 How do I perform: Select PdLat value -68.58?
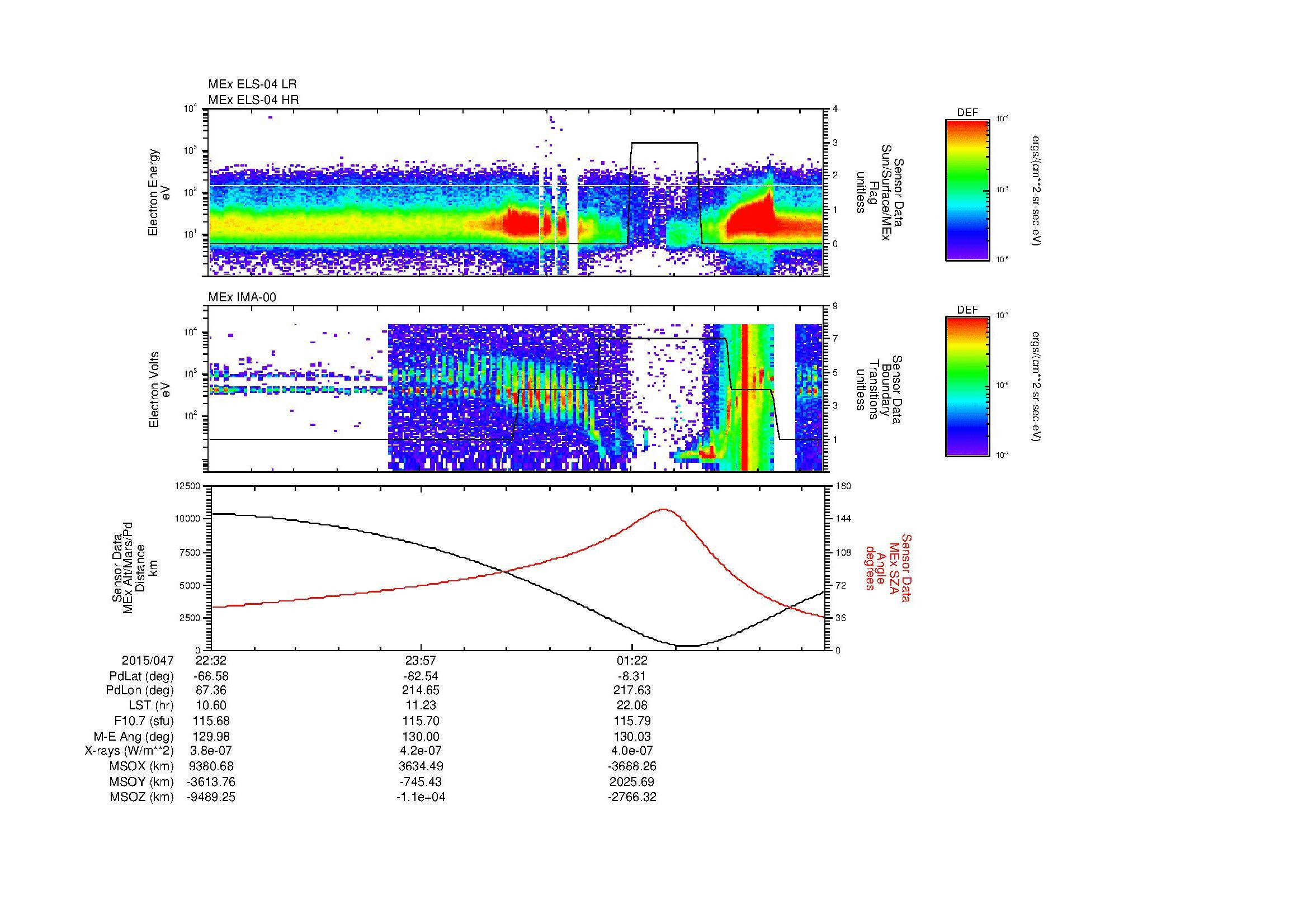[211, 676]
